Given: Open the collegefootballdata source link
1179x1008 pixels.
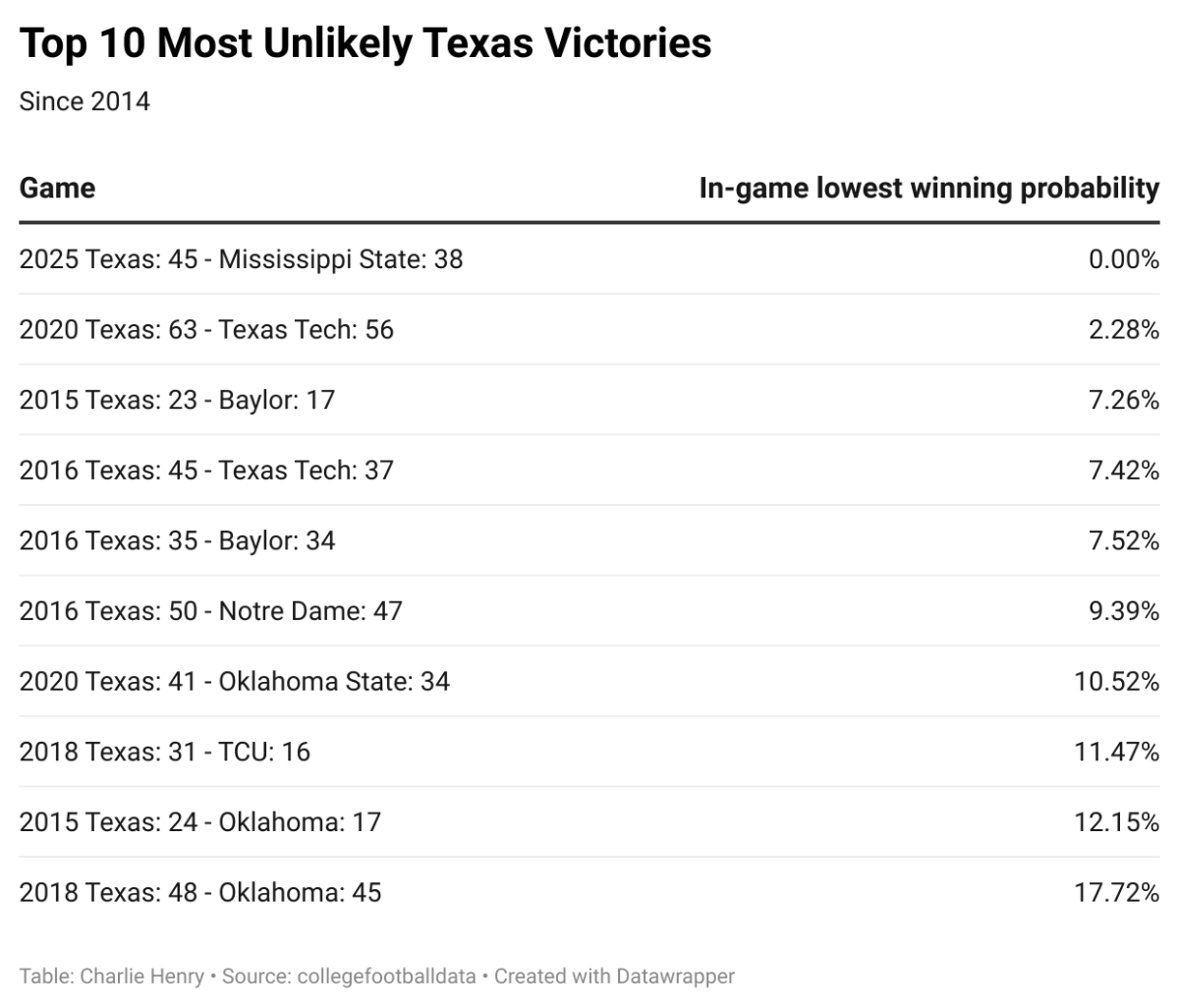Looking at the screenshot, I should click(x=385, y=977).
